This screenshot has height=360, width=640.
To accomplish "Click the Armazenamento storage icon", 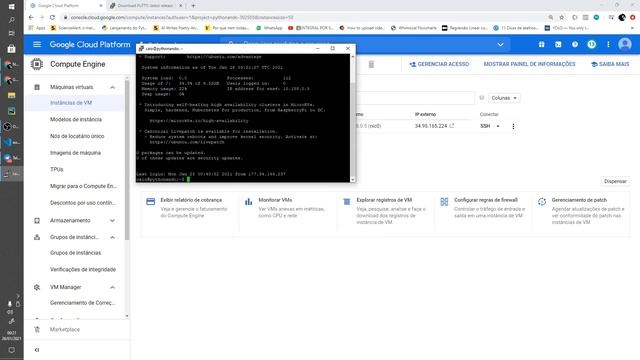I will (37, 220).
